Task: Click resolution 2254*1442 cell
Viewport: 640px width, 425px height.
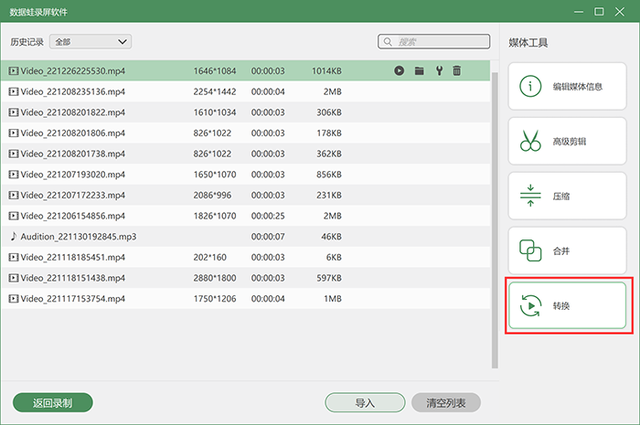Action: click(x=215, y=92)
